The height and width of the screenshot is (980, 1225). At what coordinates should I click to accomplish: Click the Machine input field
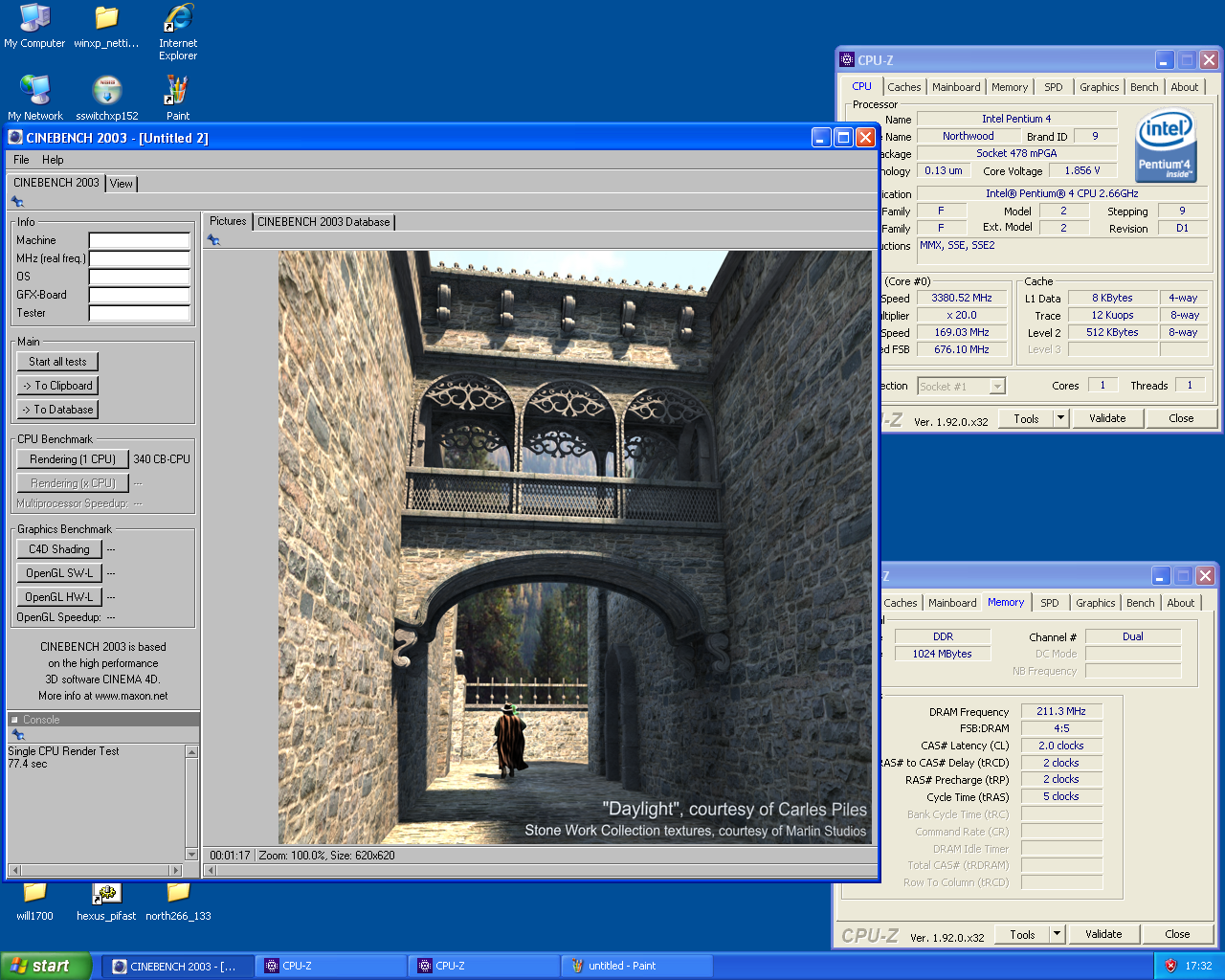coord(140,241)
